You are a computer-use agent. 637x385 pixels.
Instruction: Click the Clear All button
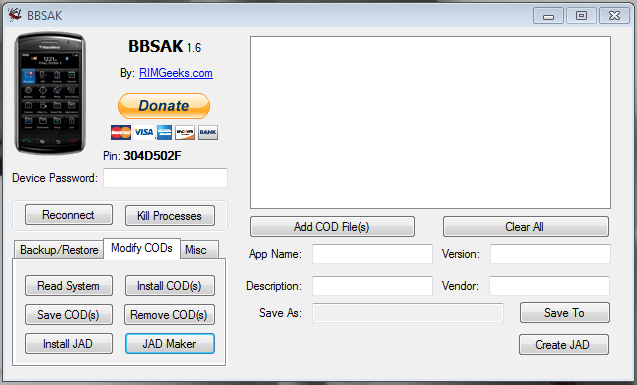click(526, 227)
